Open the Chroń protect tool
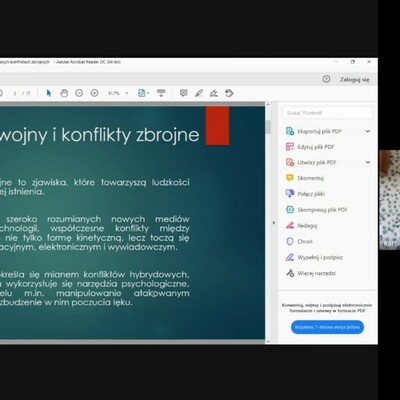 click(x=299, y=241)
